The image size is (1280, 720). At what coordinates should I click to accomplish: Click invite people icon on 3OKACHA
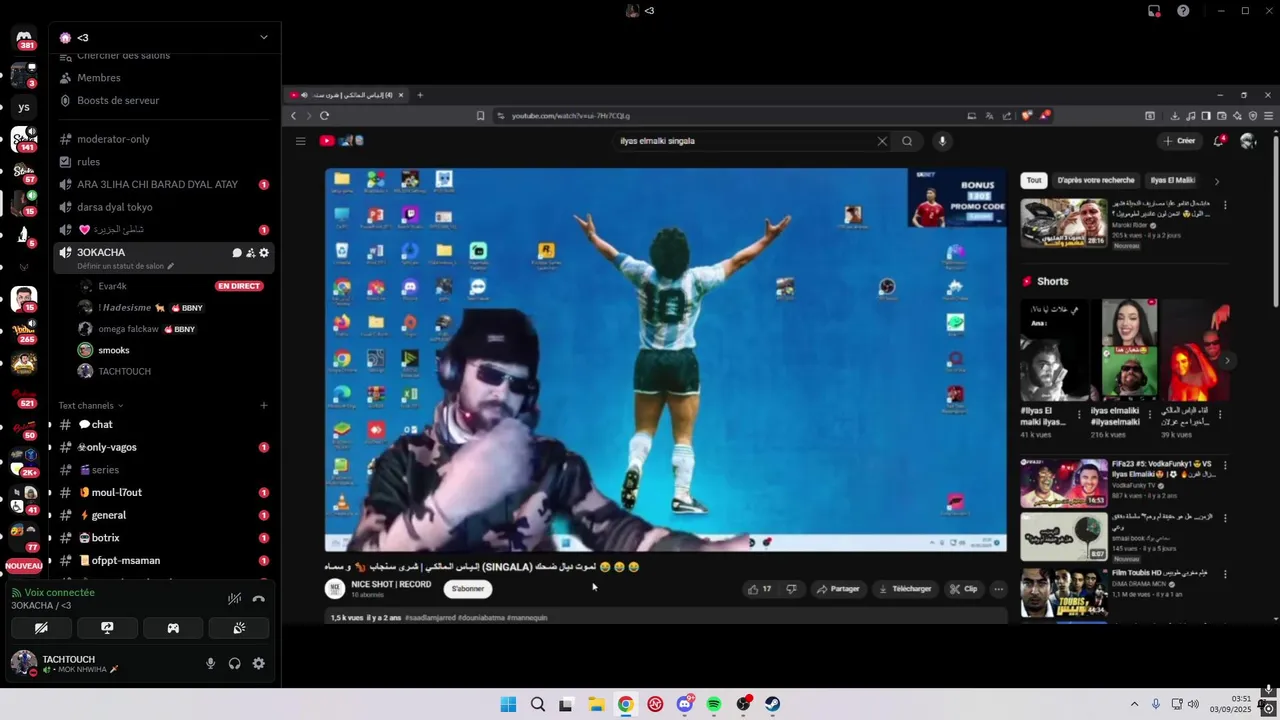coord(250,253)
